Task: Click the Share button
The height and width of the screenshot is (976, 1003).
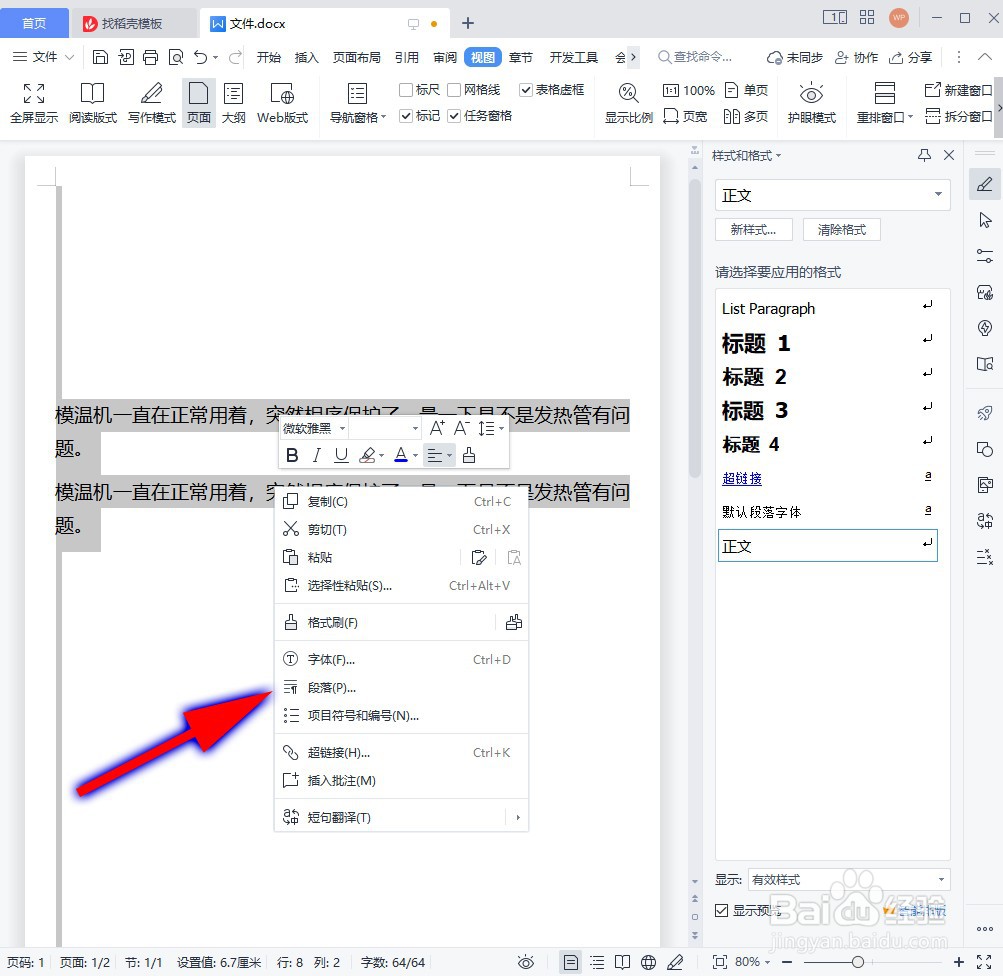Action: click(911, 58)
